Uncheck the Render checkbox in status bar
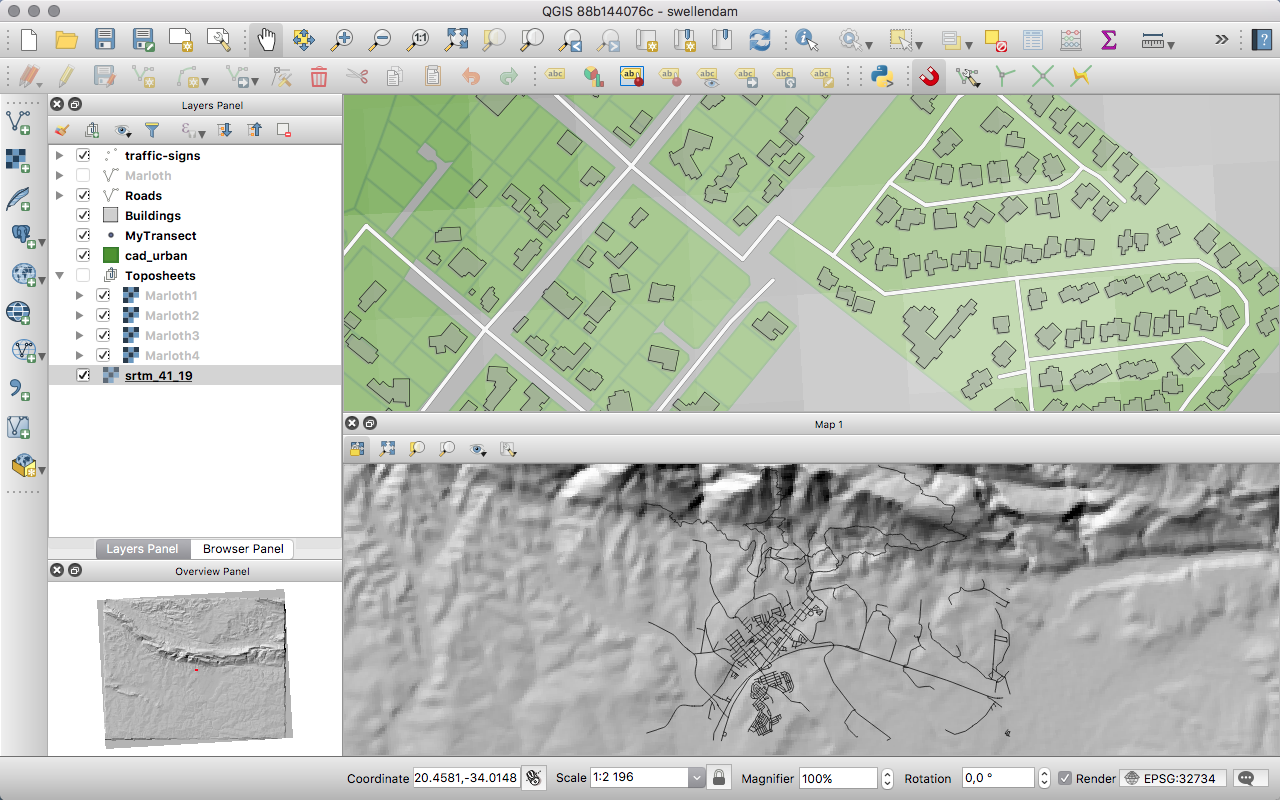Viewport: 1280px width, 800px height. [1065, 778]
